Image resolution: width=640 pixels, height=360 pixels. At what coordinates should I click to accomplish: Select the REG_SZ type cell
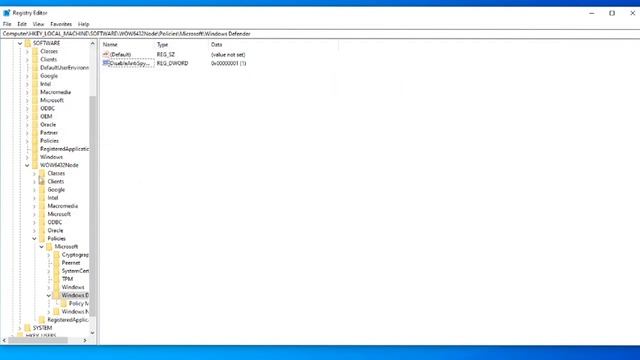point(166,54)
